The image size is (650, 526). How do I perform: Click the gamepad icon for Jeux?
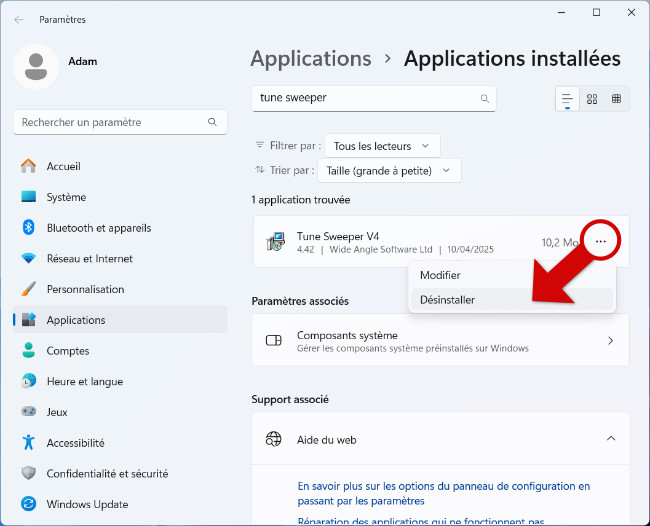[29, 411]
